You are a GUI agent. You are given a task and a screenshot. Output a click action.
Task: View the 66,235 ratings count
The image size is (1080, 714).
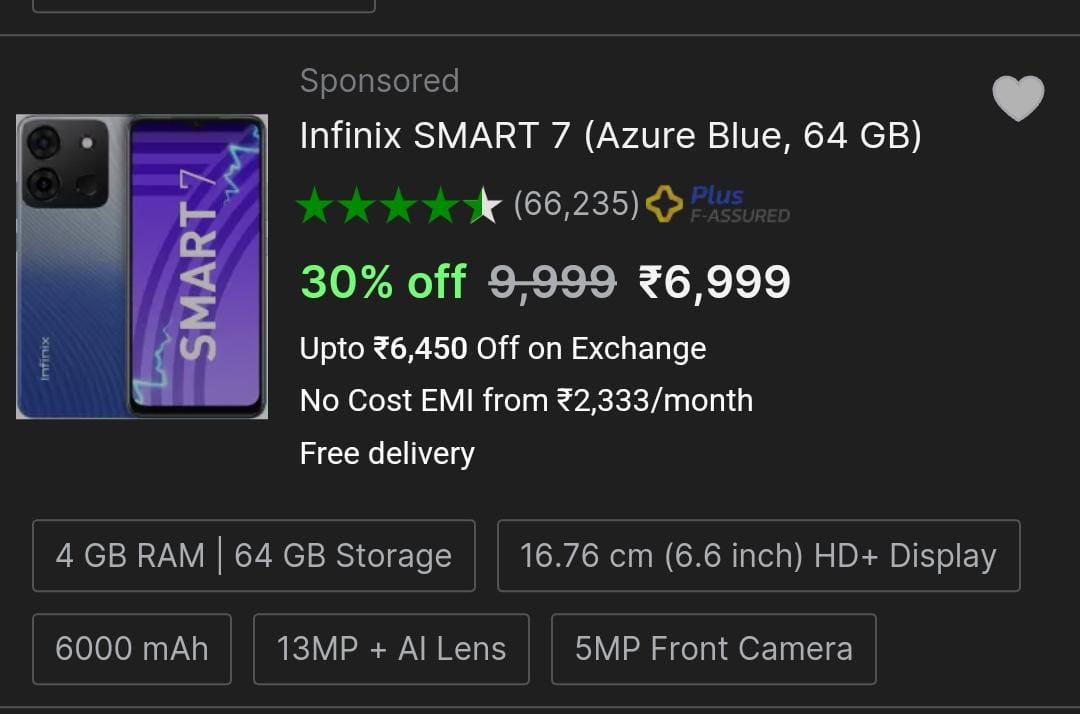576,204
